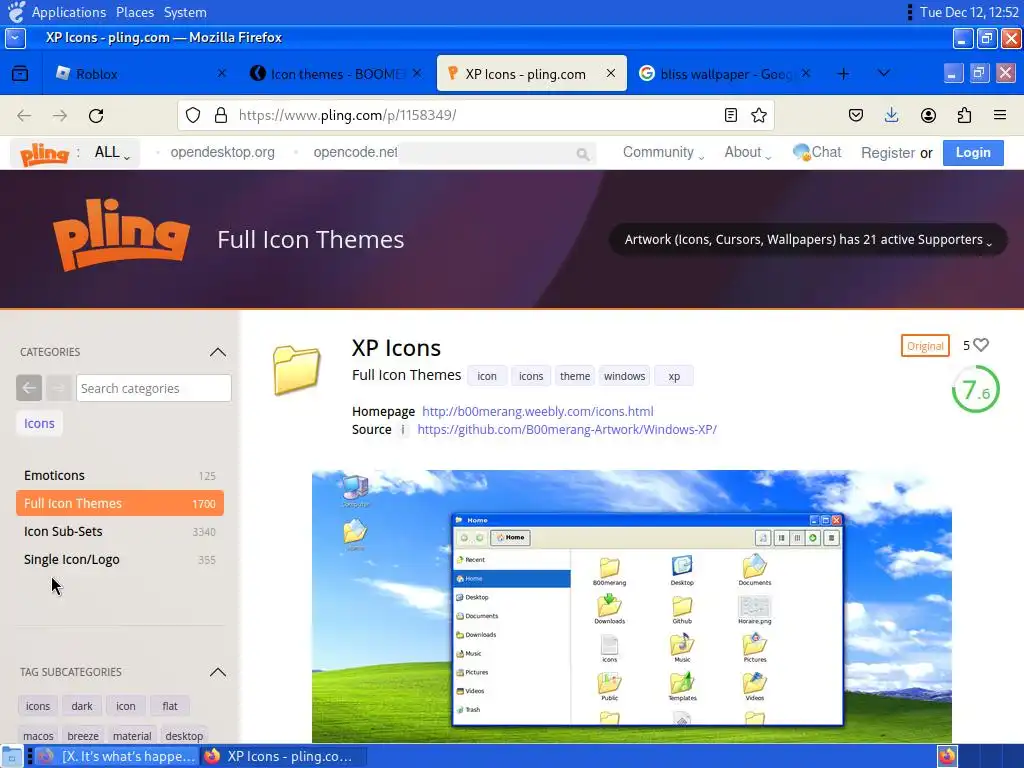Image resolution: width=1024 pixels, height=768 pixels.
Task: Expand the Community dropdown menu
Action: pyautogui.click(x=663, y=152)
